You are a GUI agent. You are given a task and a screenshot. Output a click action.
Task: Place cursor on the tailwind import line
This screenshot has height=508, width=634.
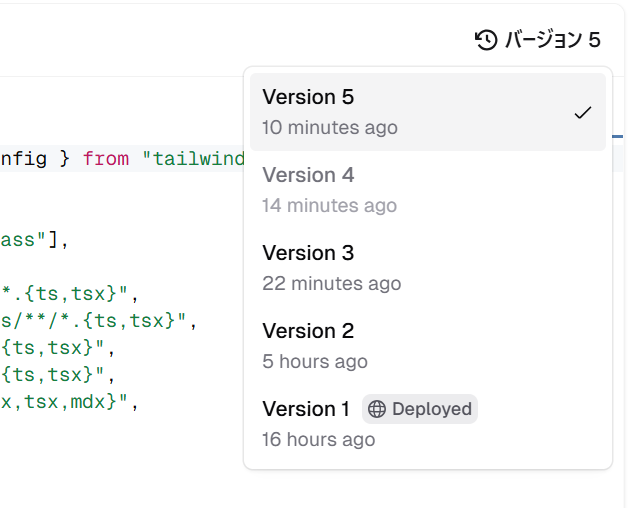coord(121,159)
